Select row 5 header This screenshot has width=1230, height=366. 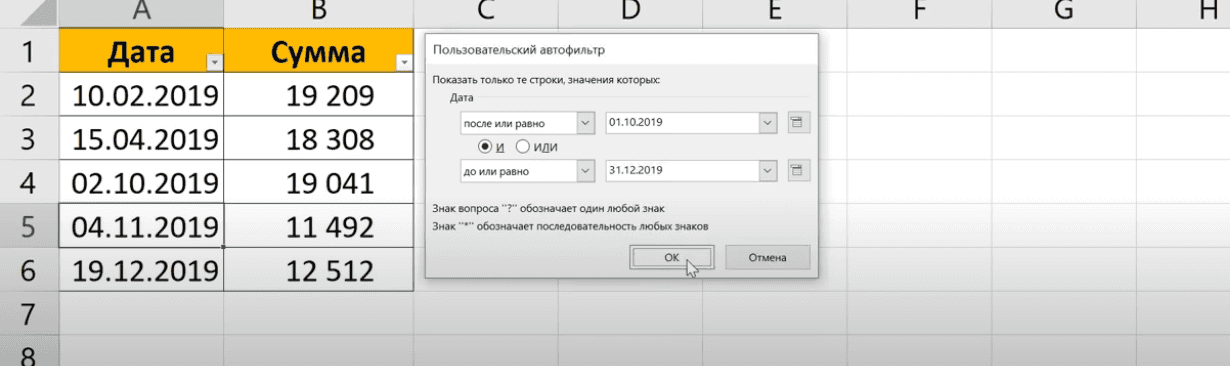[29, 226]
